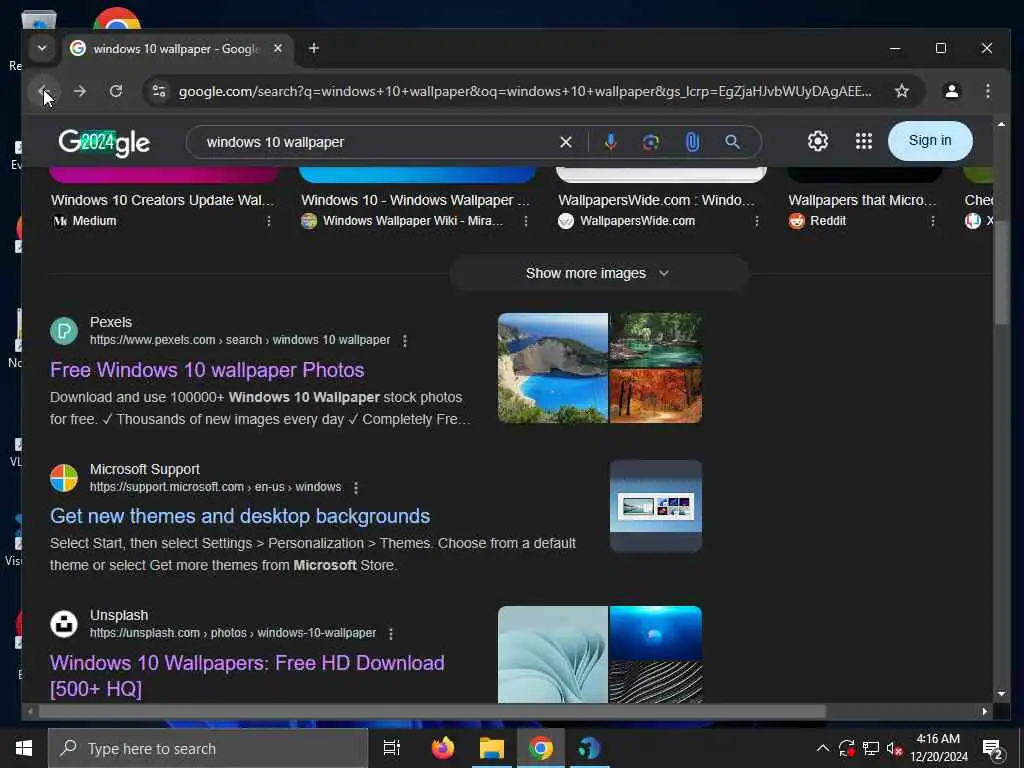Open Windows 10 Creators Update Wal... result

(163, 200)
